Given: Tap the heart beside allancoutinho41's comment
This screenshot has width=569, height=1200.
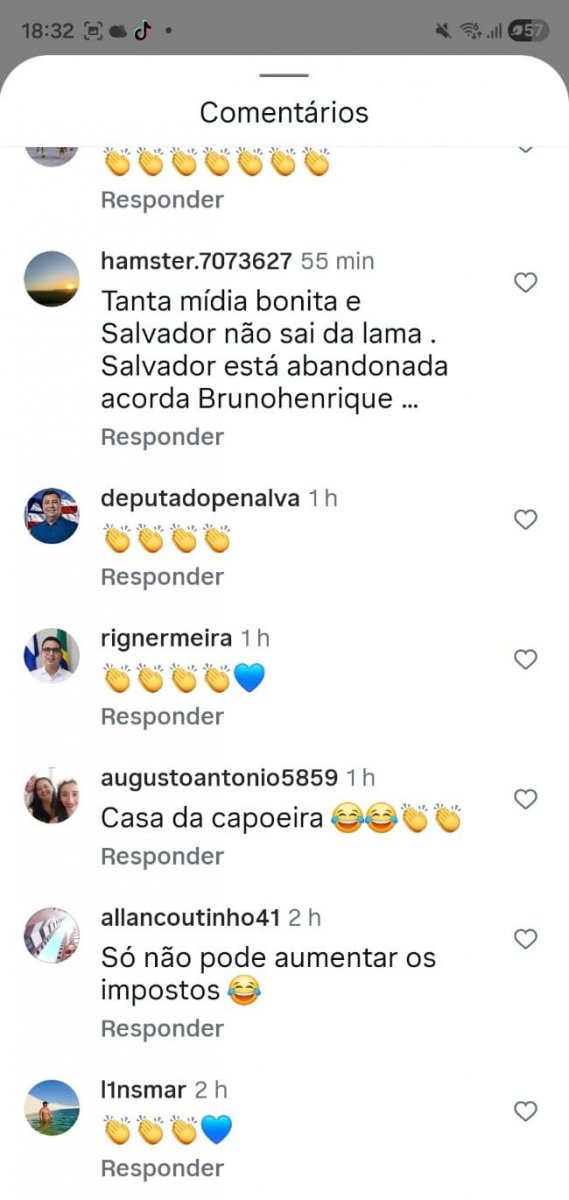Looking at the screenshot, I should (x=525, y=939).
